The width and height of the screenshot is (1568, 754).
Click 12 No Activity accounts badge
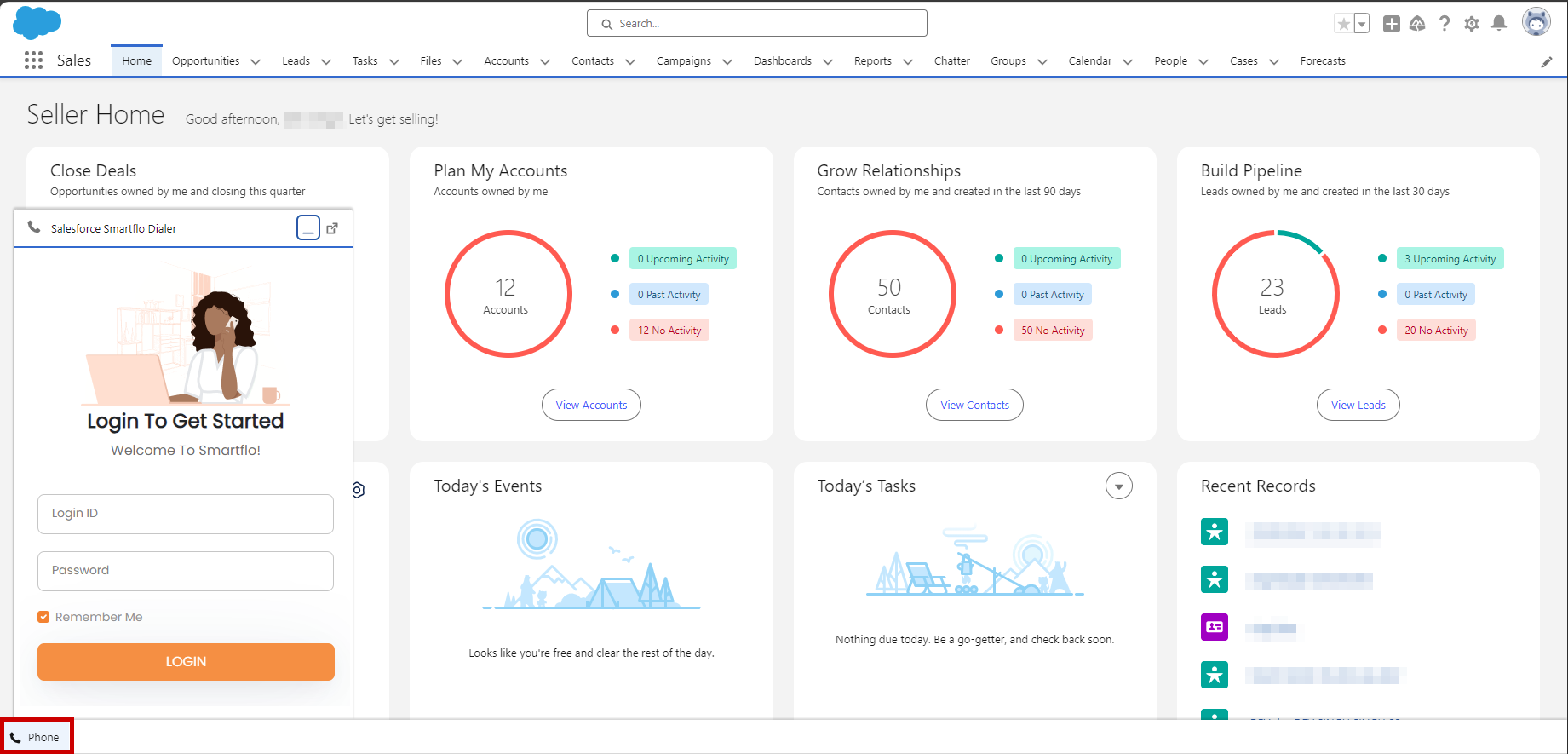pyautogui.click(x=669, y=330)
